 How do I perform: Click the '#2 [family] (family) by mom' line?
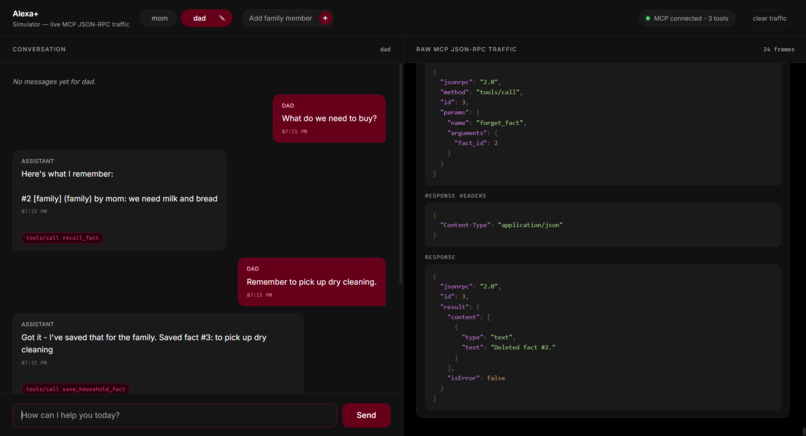tap(119, 198)
